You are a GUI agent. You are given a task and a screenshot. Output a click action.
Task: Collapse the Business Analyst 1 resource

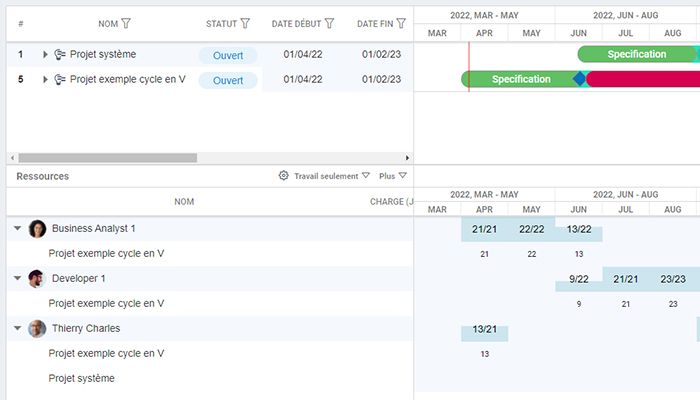point(17,228)
